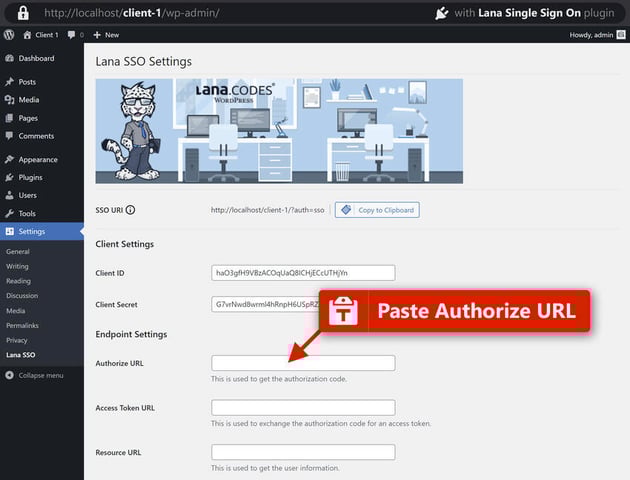Click the Authorize URL input

point(303,363)
